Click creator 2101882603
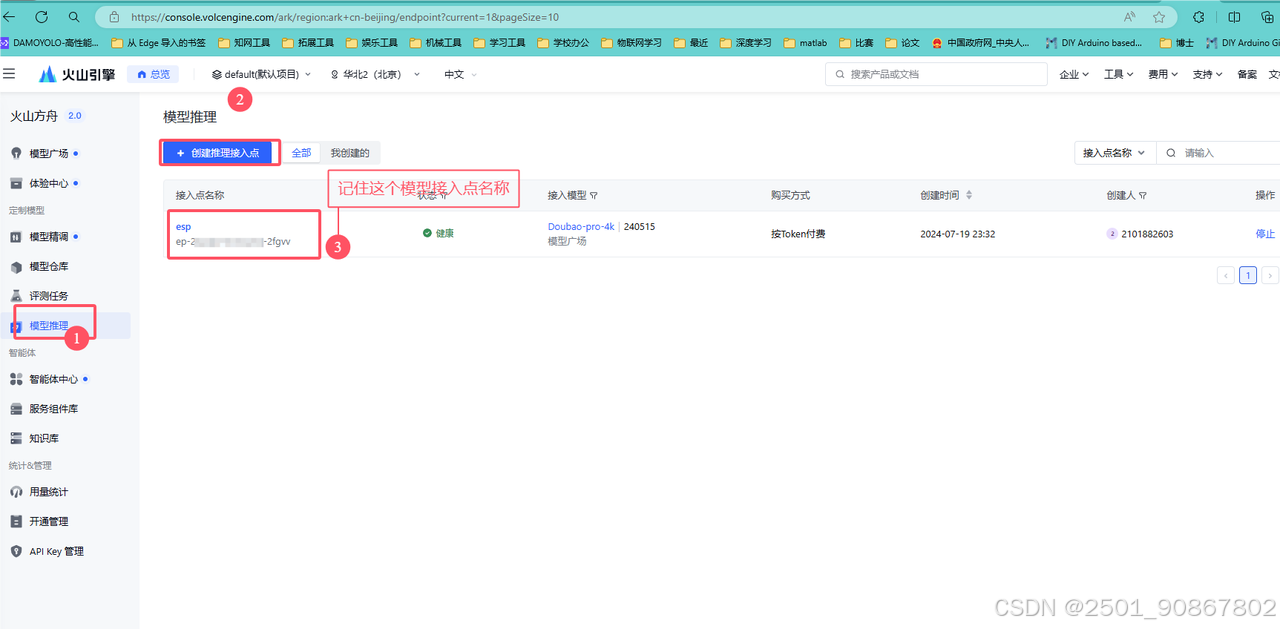 (x=1146, y=234)
